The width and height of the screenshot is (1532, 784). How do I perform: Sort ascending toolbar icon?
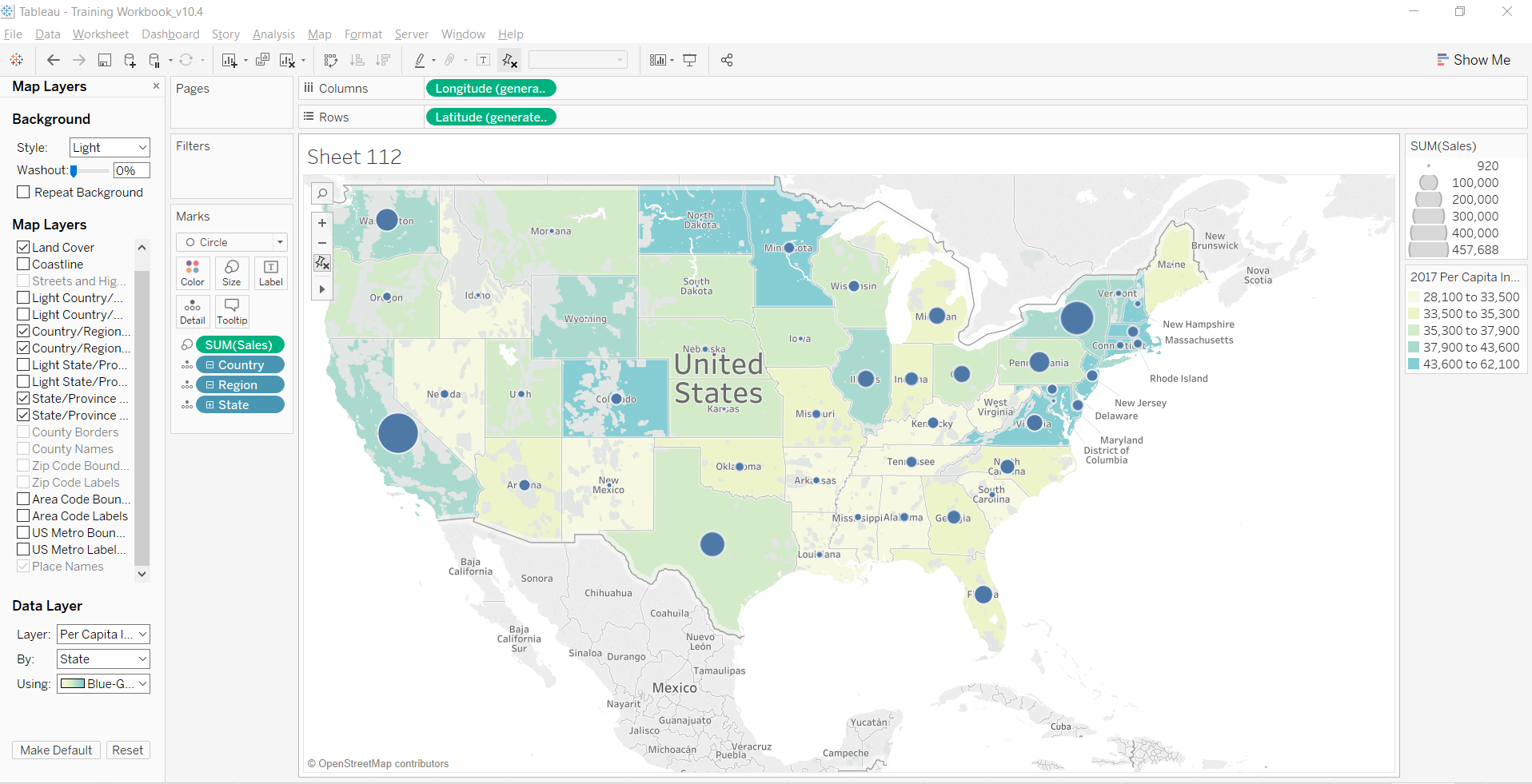click(x=357, y=60)
